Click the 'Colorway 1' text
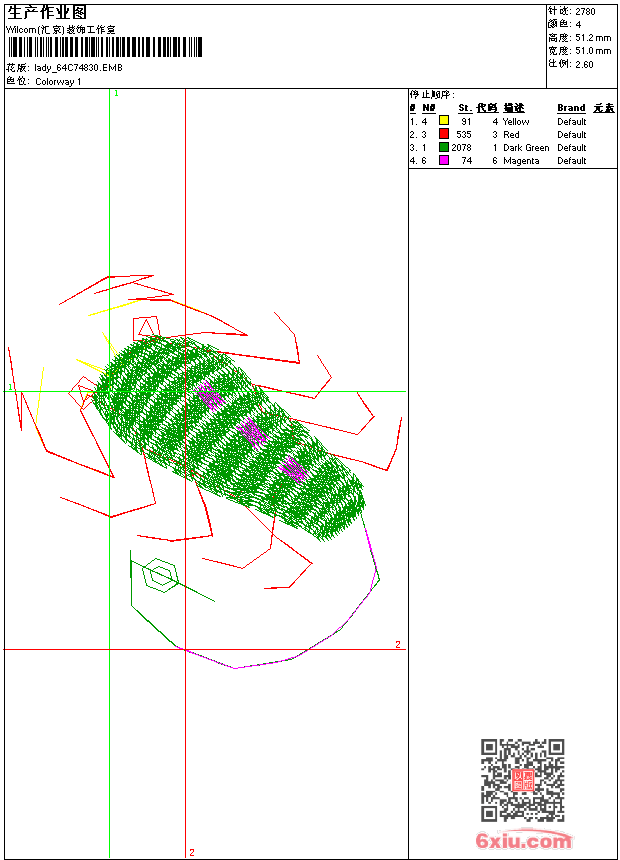The height and width of the screenshot is (860, 620). 58,82
